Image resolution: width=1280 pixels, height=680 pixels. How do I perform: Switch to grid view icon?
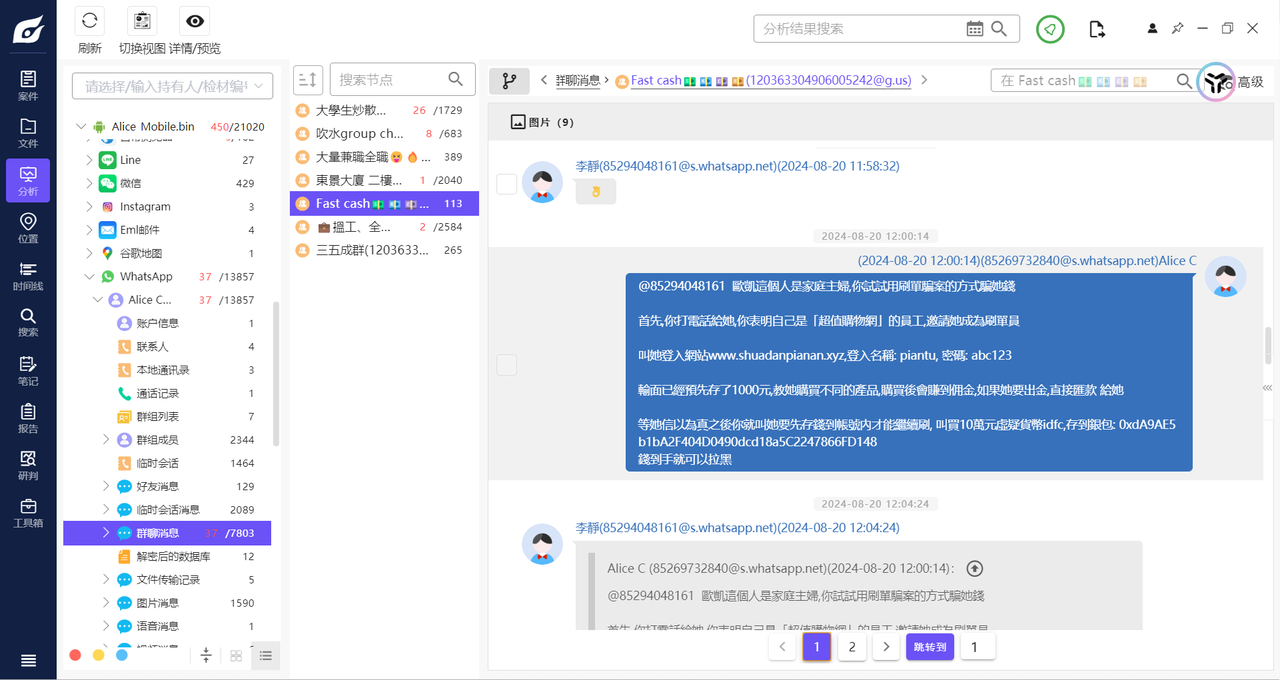(236, 656)
